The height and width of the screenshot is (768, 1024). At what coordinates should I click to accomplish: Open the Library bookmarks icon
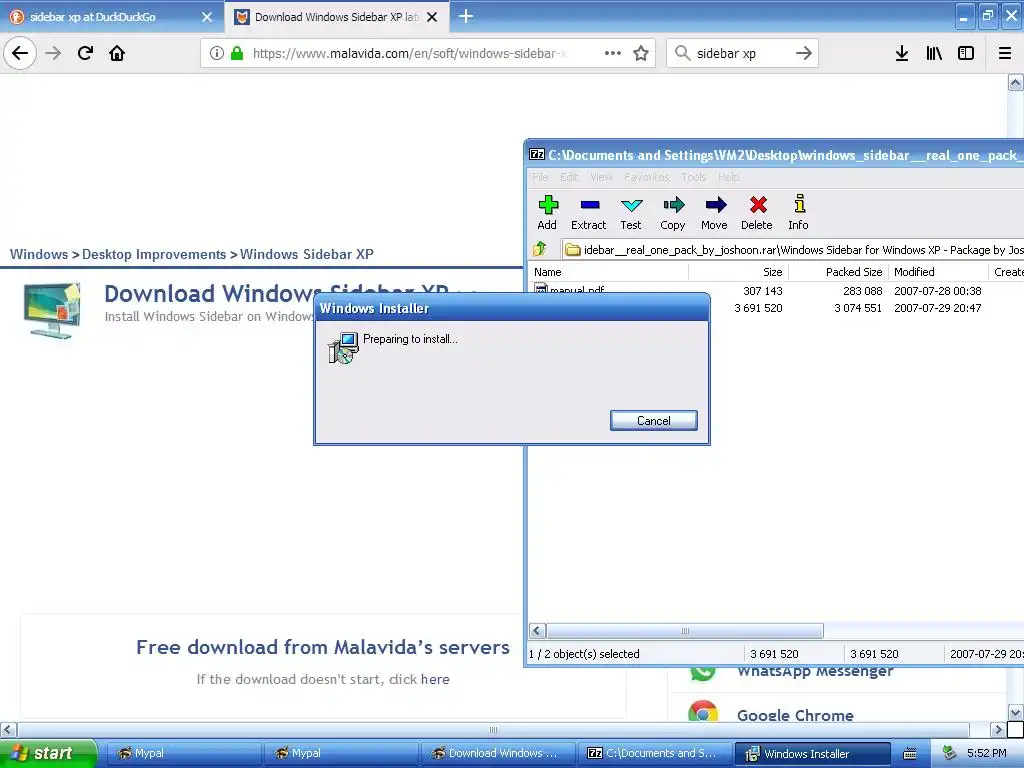coord(934,53)
